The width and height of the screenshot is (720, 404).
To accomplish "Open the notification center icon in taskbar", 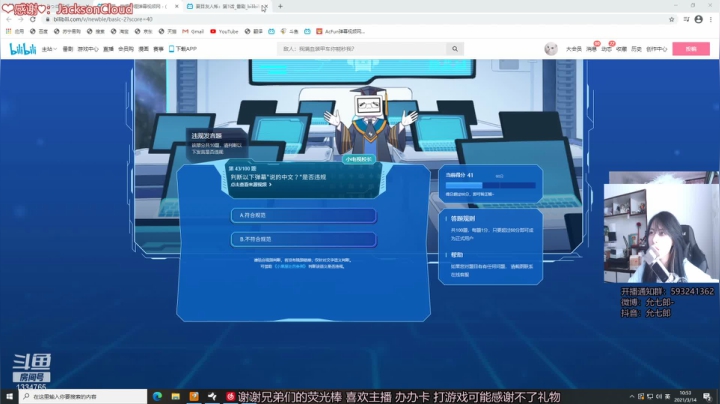I will click(x=707, y=396).
